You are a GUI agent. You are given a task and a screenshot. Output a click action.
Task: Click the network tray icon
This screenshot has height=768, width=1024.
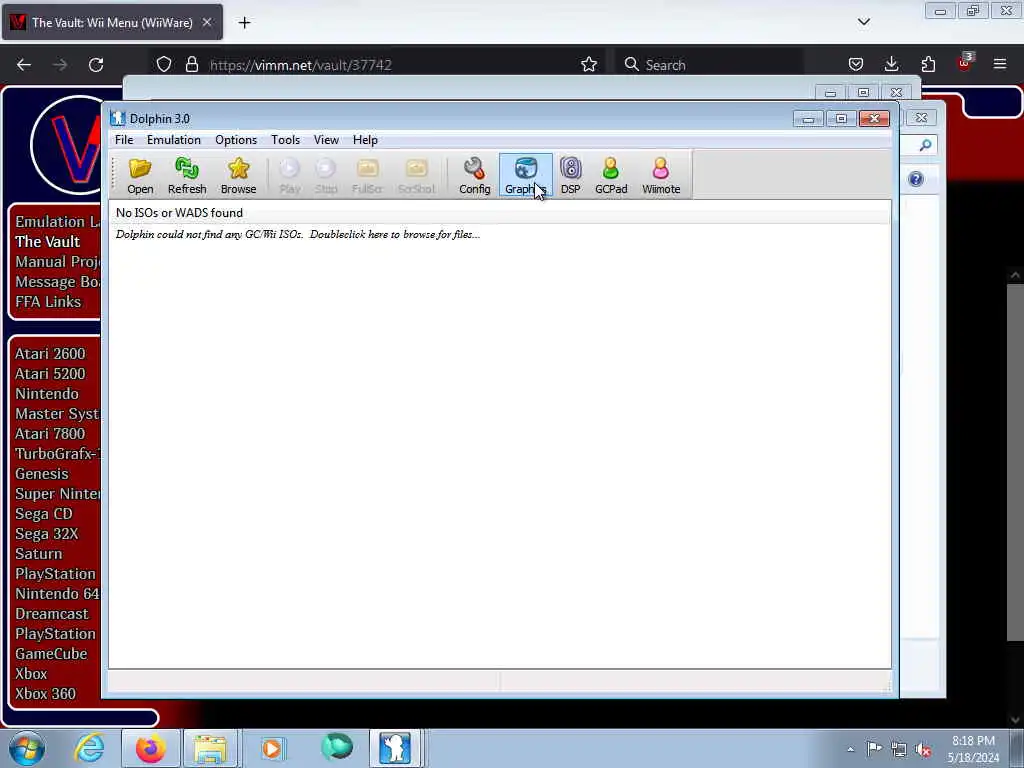pos(899,749)
